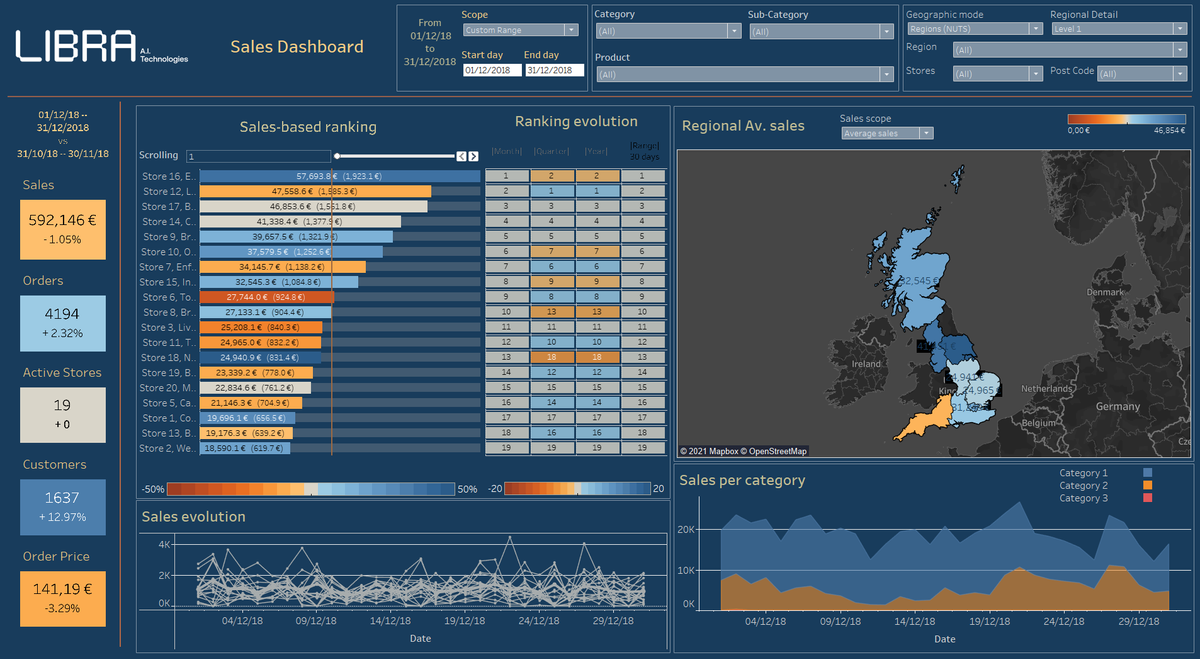Open the Scope Custom Range dropdown
This screenshot has width=1200, height=659.
[520, 30]
